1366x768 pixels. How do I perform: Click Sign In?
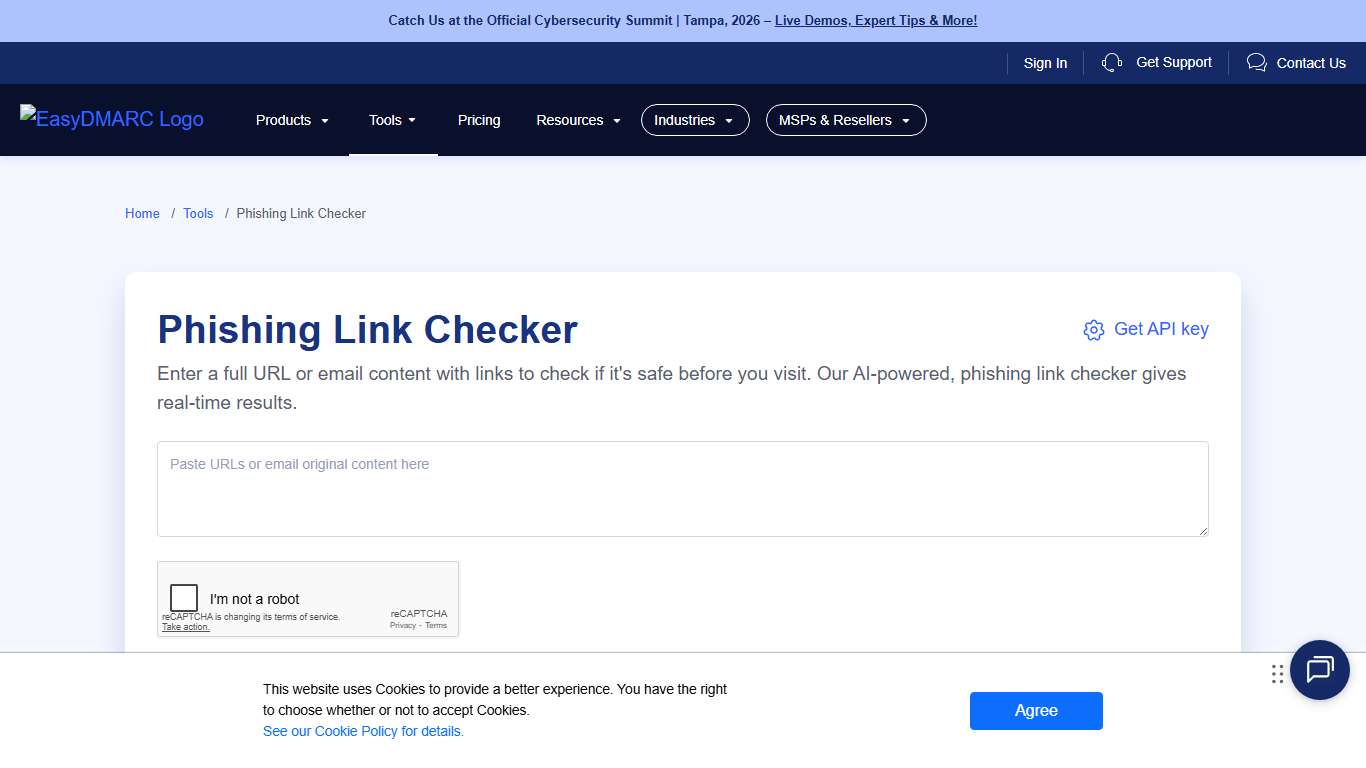pos(1045,62)
